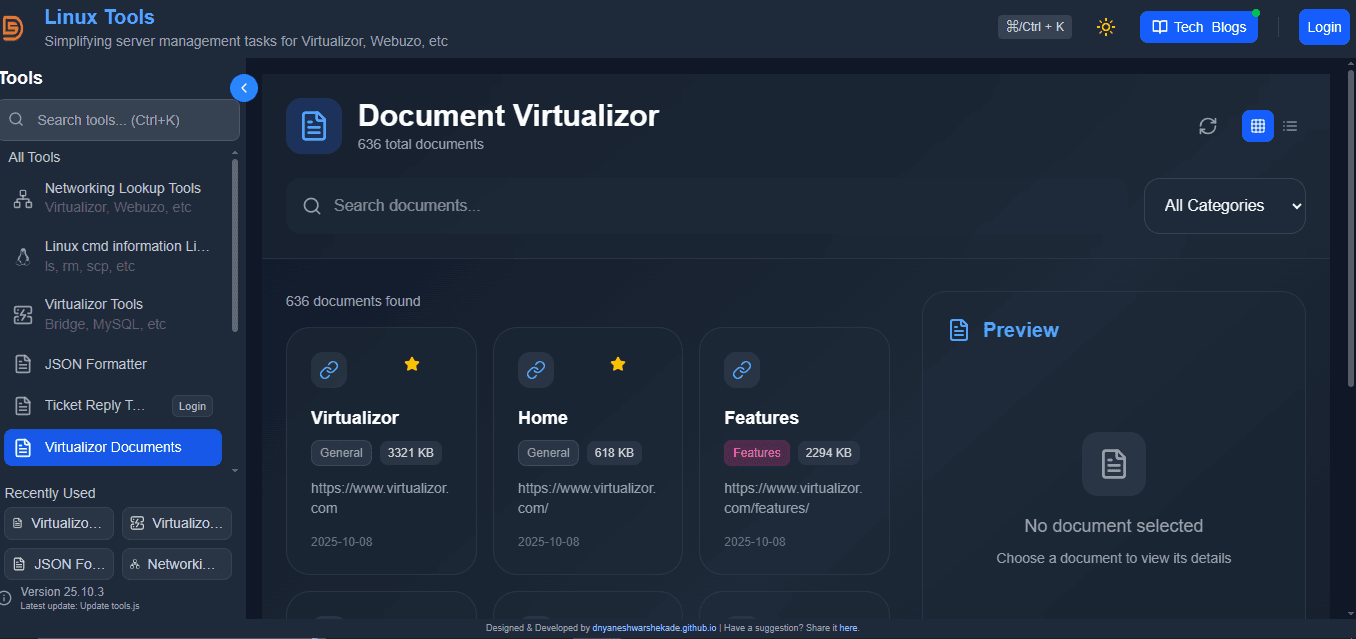Click the search magnifier icon in documents bar
The width and height of the screenshot is (1356, 639).
[312, 206]
